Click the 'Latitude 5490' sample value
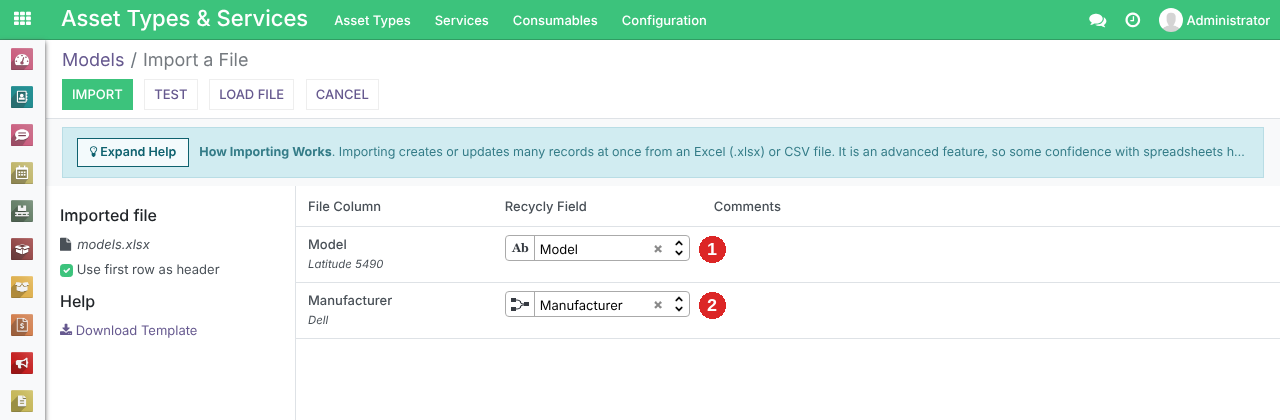The width and height of the screenshot is (1280, 420). 346,265
